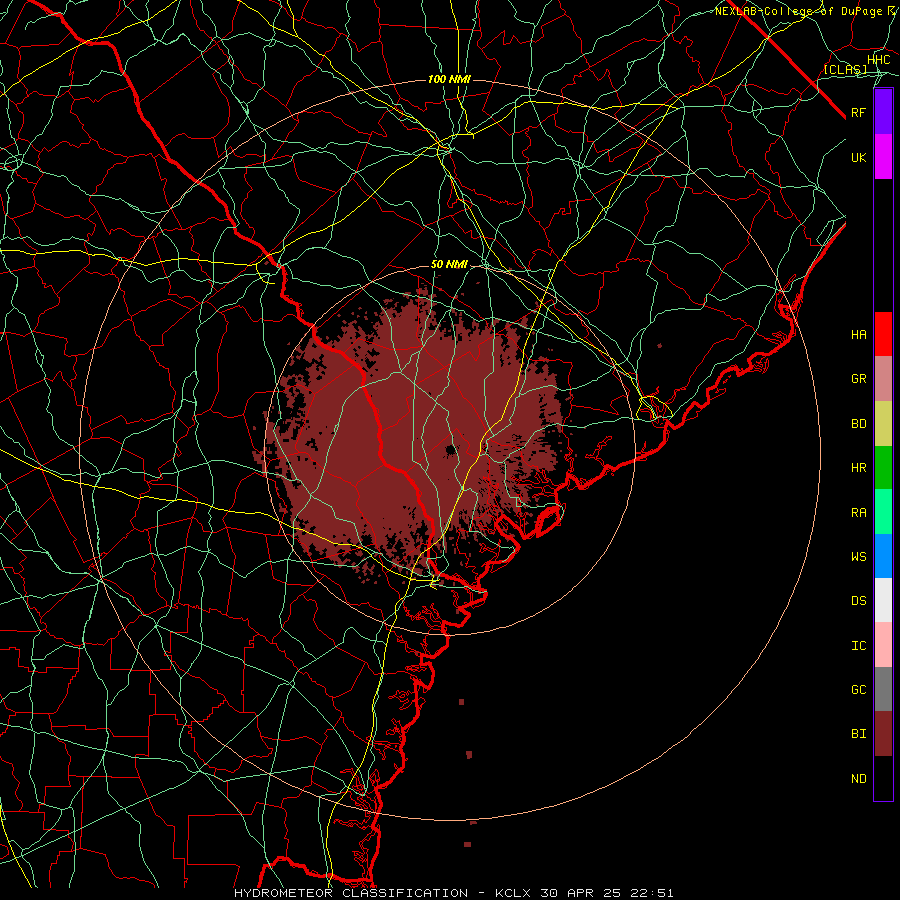Pick the HR green legend swatch
The width and height of the screenshot is (900, 900).
(883, 468)
